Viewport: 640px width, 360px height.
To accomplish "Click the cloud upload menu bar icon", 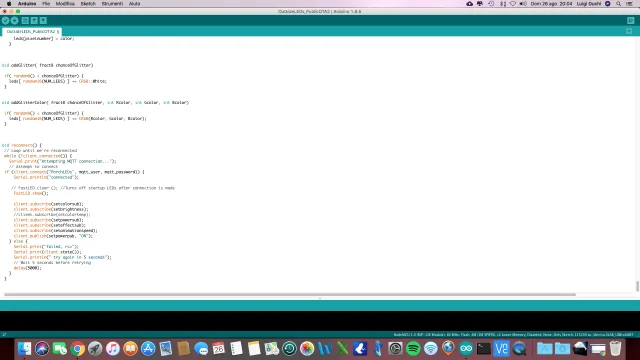I will coord(469,4).
